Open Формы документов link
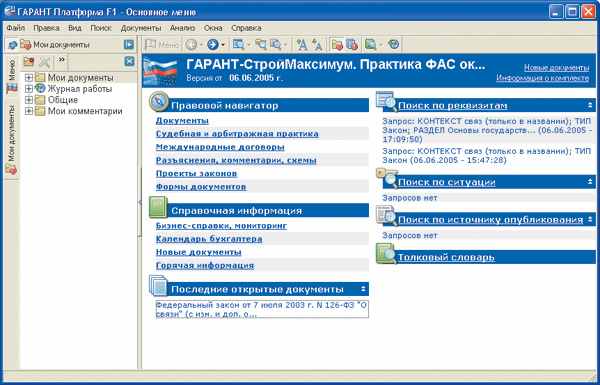Screen dimensions: 600x385 pyautogui.click(x=201, y=187)
